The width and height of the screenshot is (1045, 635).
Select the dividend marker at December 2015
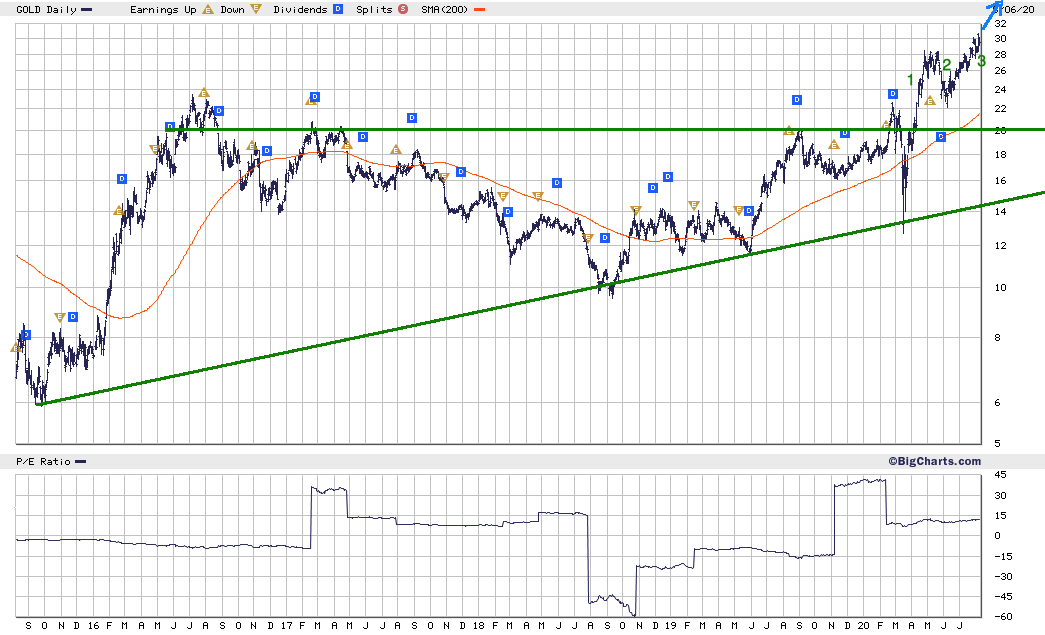[x=73, y=317]
